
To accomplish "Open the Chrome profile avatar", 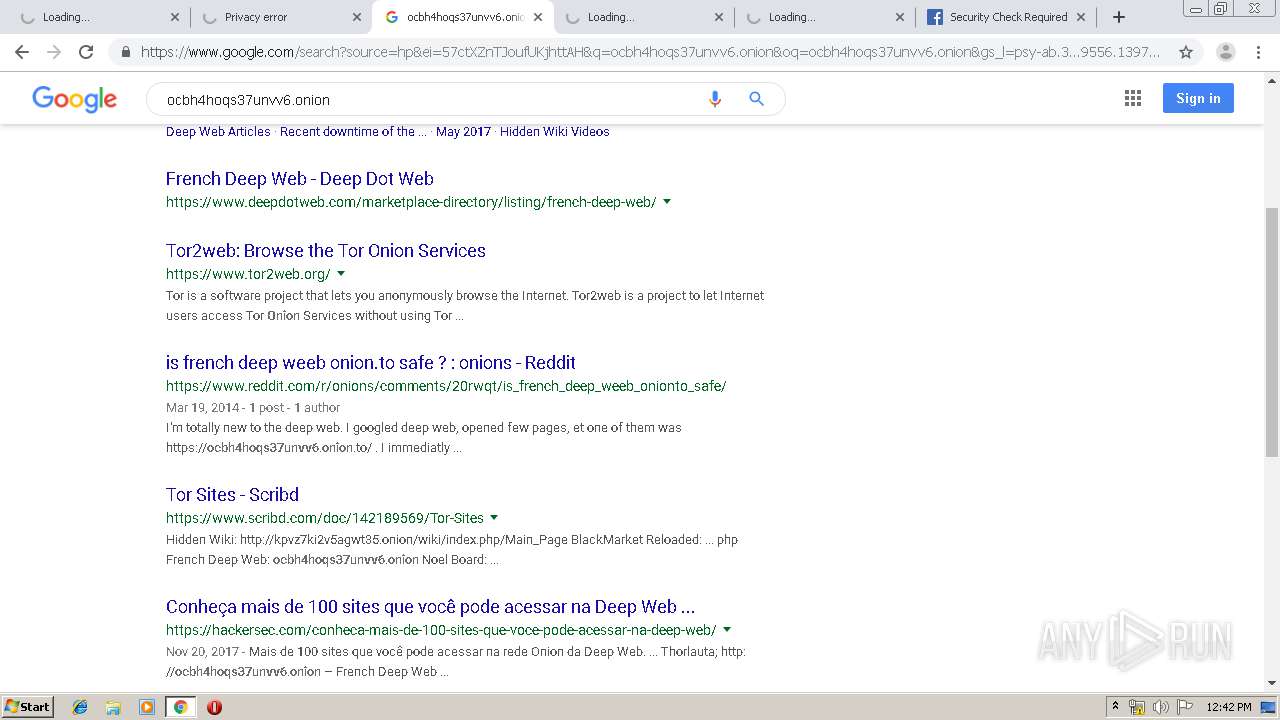I will click(x=1225, y=52).
